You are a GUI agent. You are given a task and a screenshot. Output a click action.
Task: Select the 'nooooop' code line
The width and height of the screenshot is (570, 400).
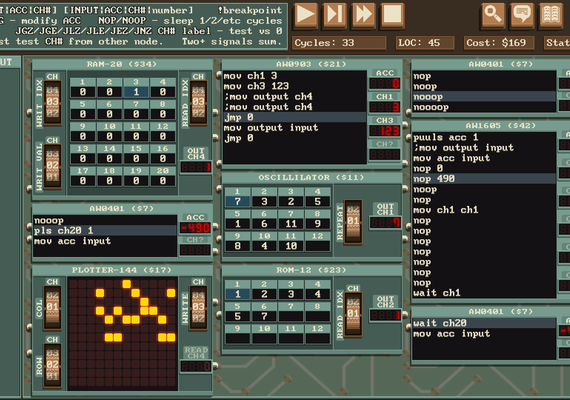point(484,107)
